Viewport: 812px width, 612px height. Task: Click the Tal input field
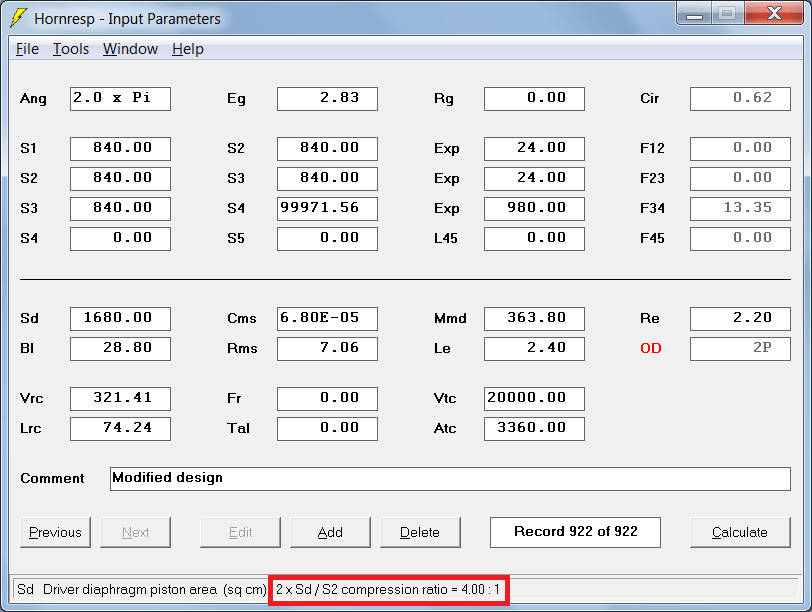pyautogui.click(x=327, y=429)
